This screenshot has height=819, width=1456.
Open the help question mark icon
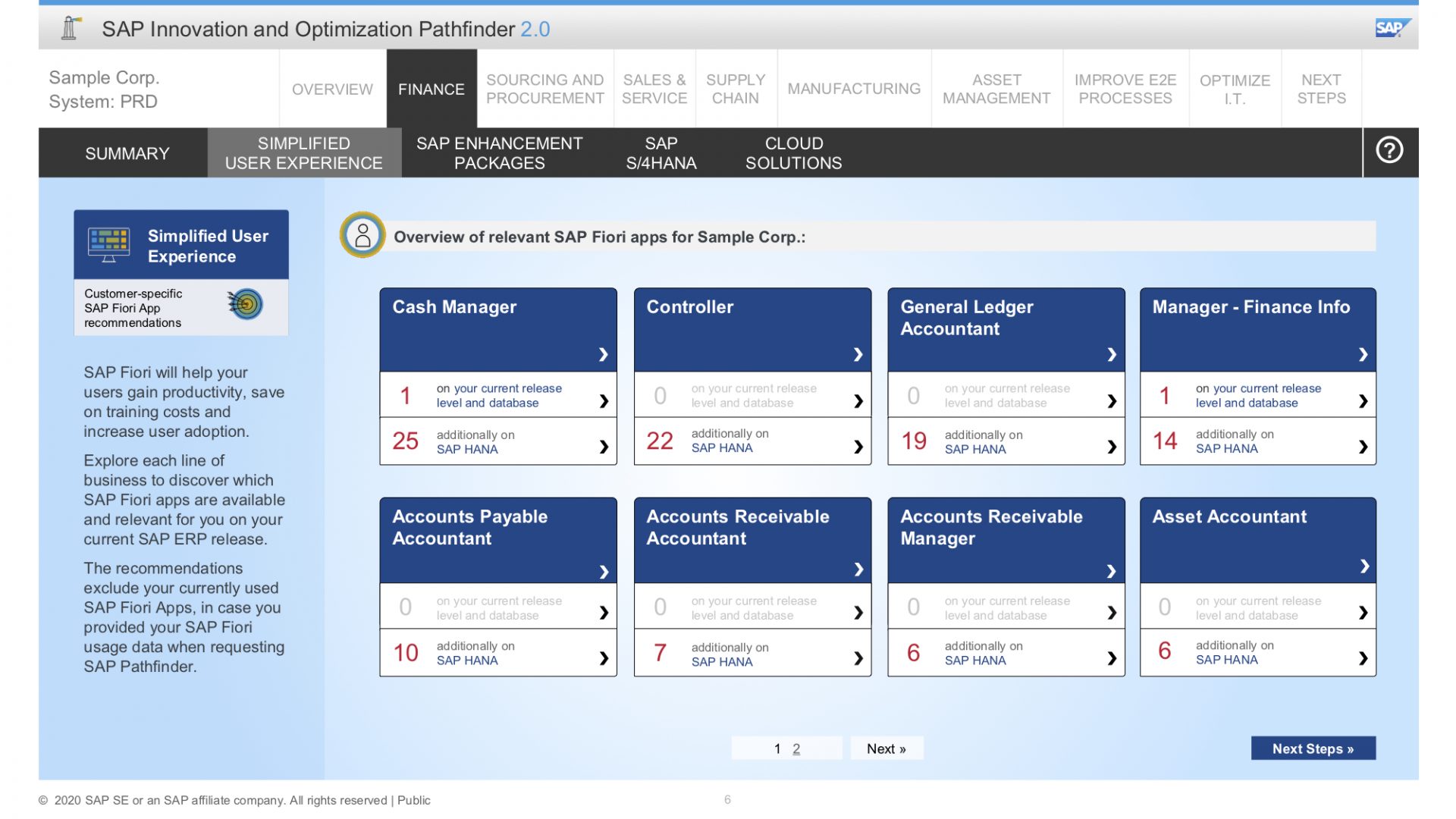click(1390, 150)
